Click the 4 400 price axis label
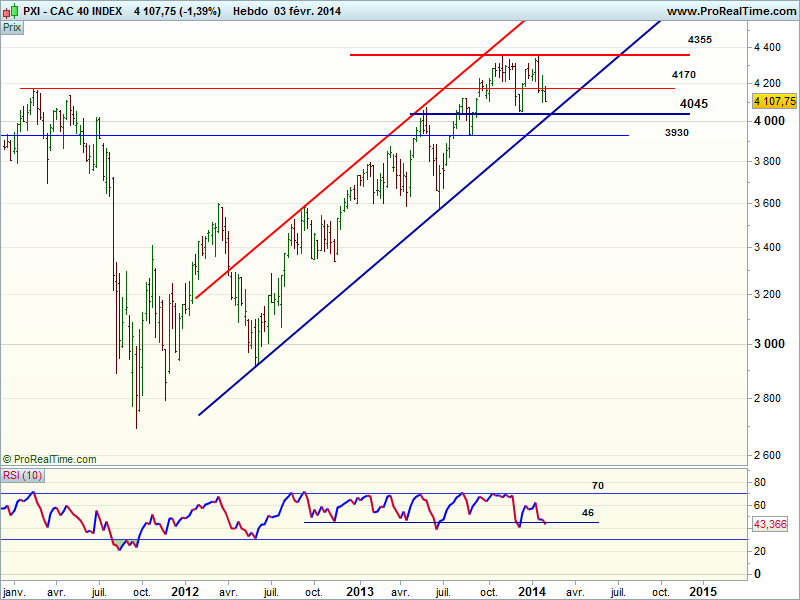Viewport: 800px width, 600px height. [768, 48]
